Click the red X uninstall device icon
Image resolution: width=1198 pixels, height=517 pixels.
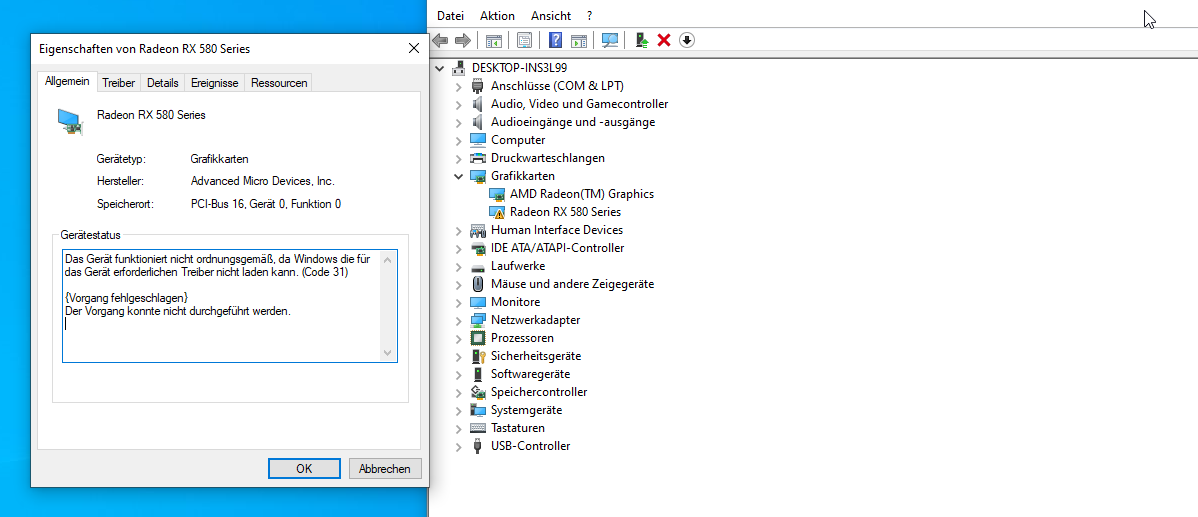(664, 40)
